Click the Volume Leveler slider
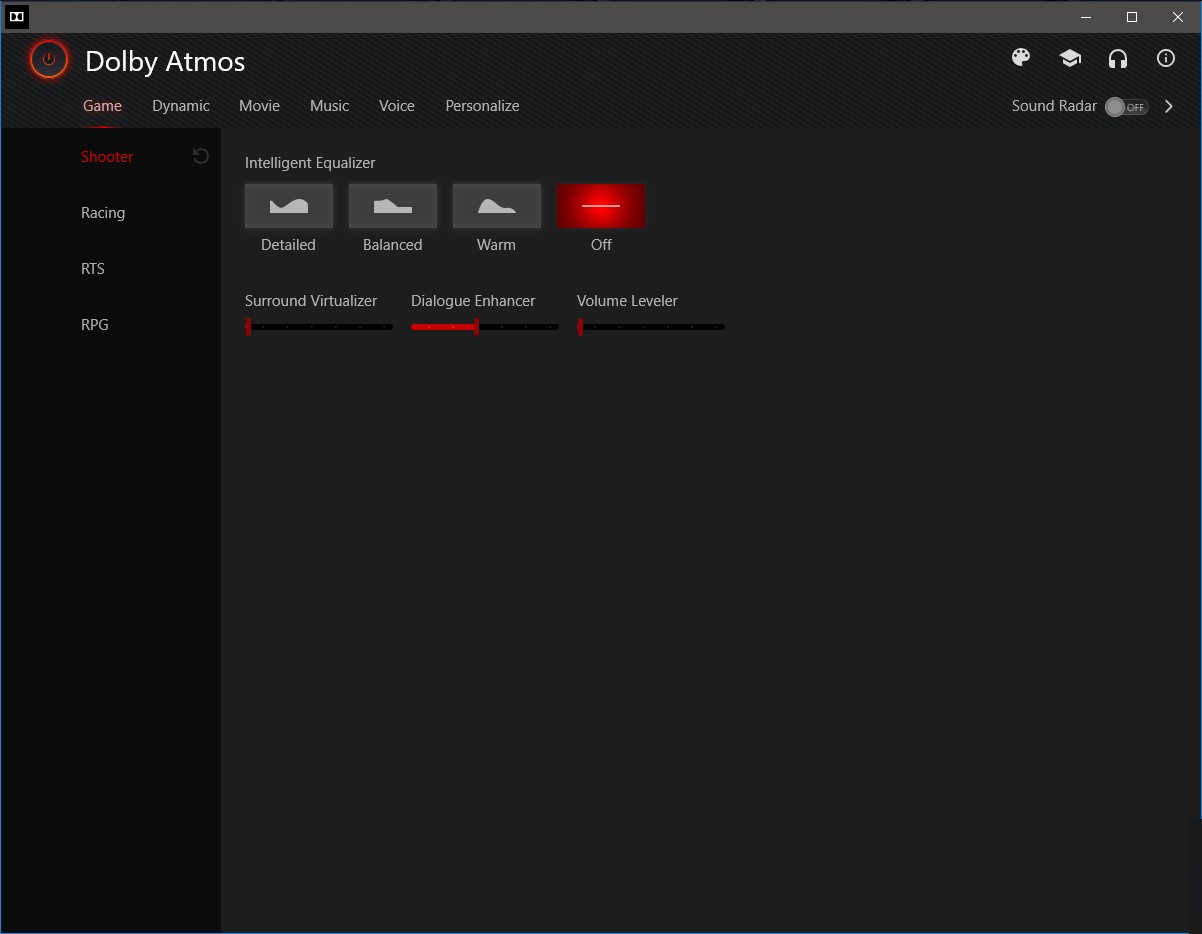This screenshot has height=934, width=1202. click(651, 326)
